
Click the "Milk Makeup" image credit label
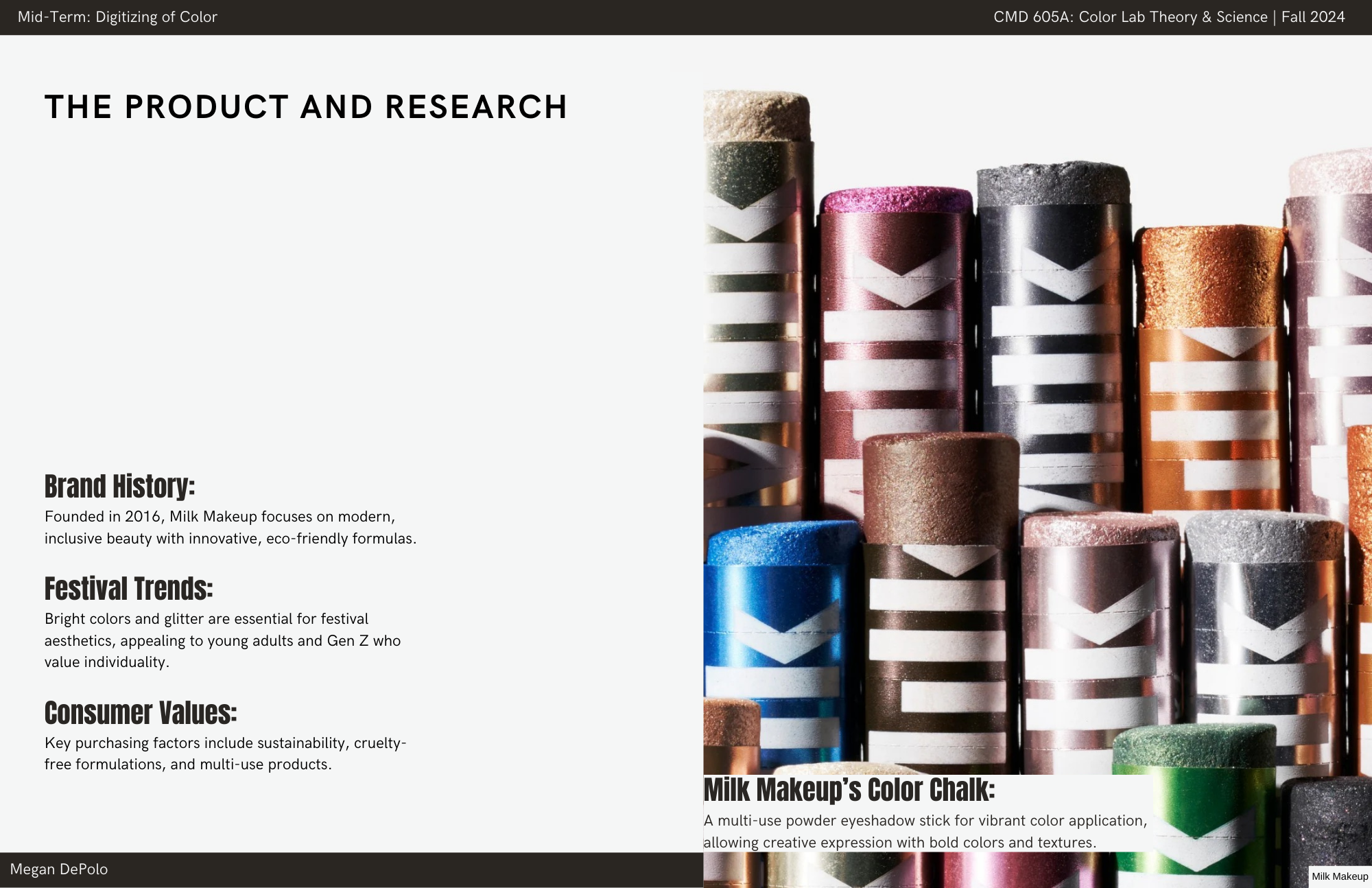point(1340,876)
